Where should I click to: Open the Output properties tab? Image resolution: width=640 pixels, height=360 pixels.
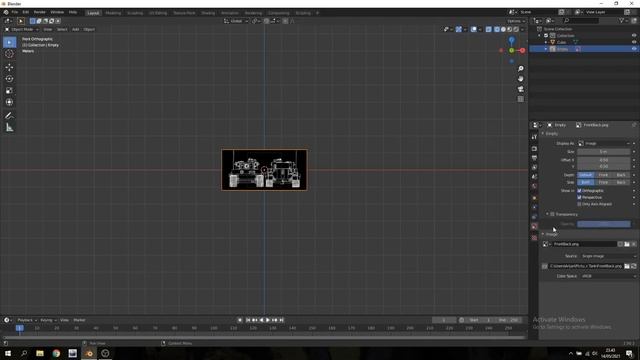coord(534,158)
